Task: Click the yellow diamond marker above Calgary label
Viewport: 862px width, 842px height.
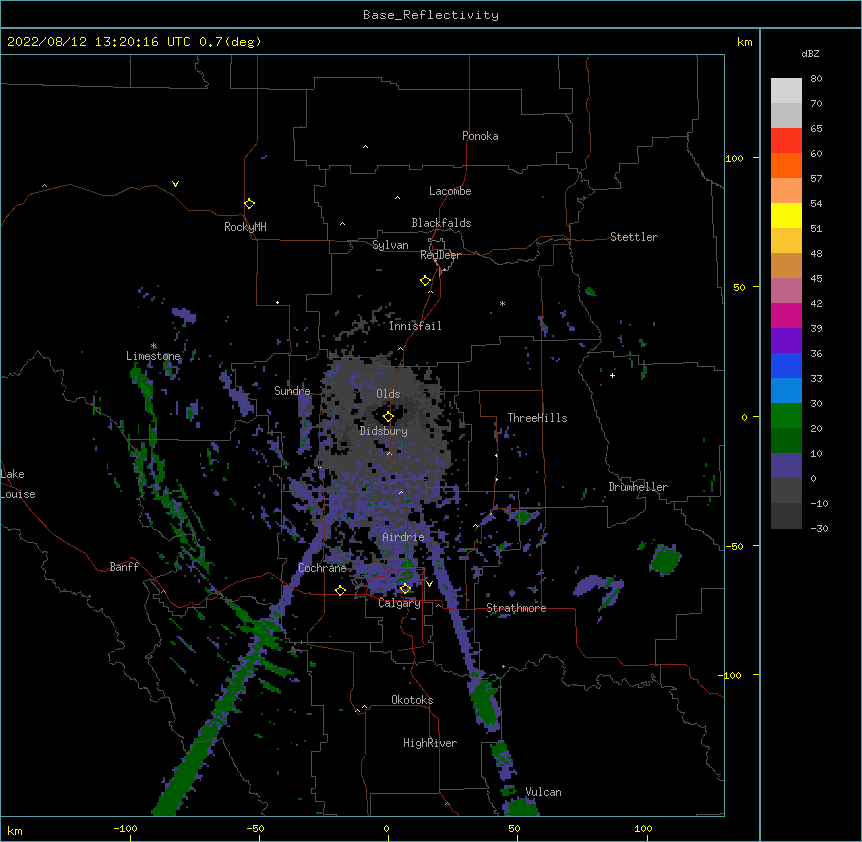Action: [x=405, y=589]
